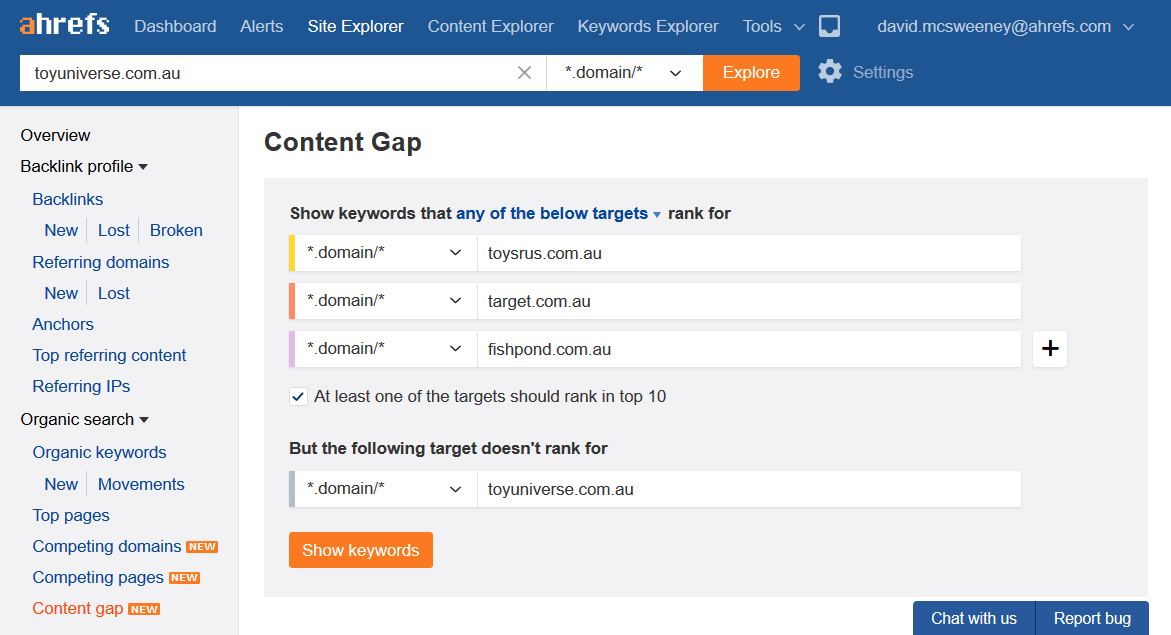Open the account email dropdown

tap(1005, 26)
